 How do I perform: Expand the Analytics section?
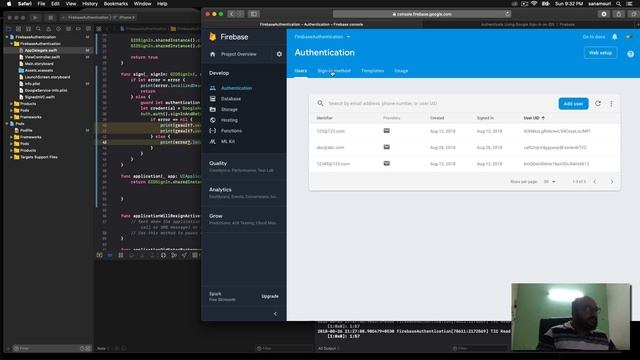click(244, 193)
